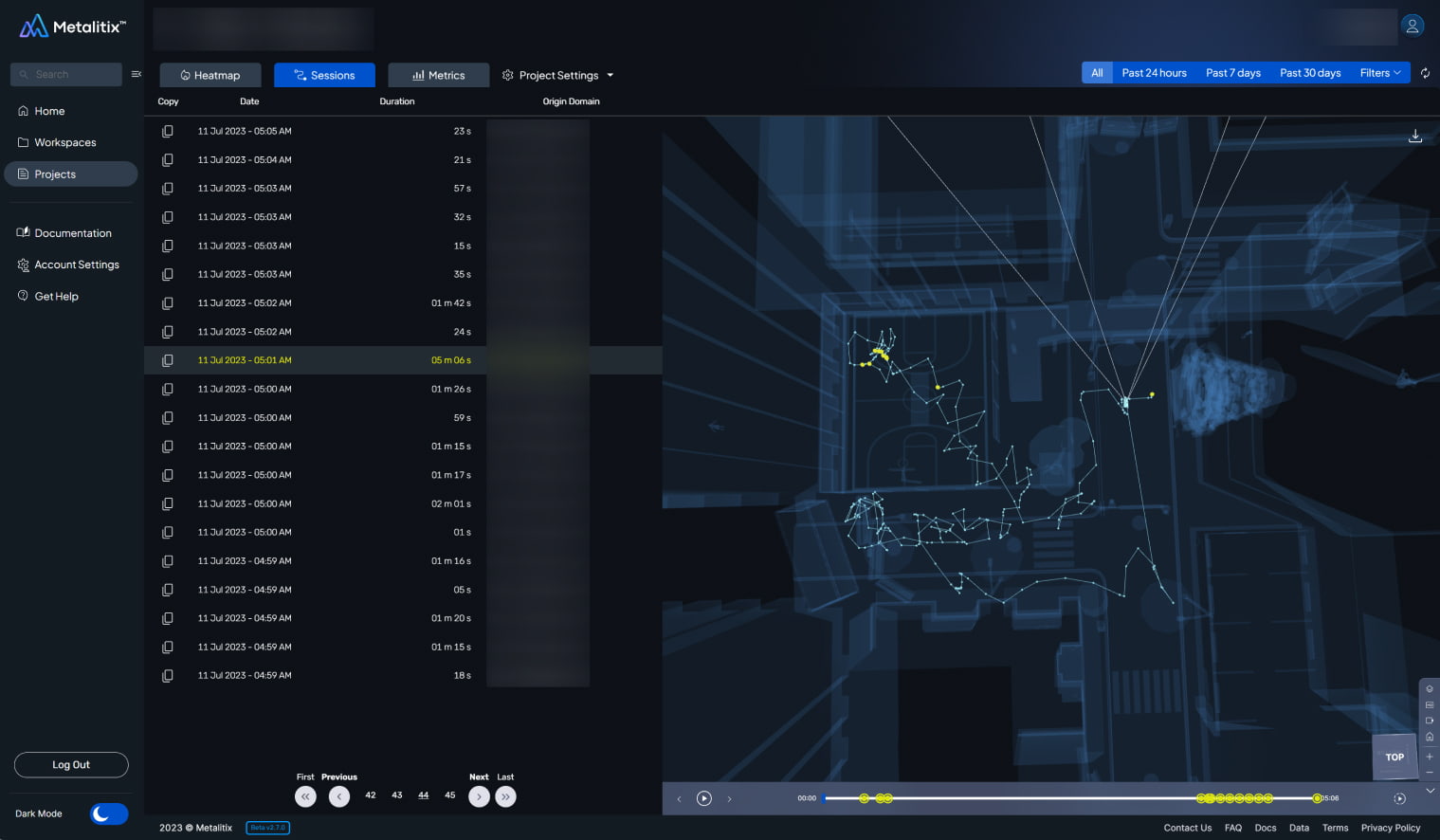Collapse the viewport tools panel chevron
1440x840 pixels.
[1430, 790]
